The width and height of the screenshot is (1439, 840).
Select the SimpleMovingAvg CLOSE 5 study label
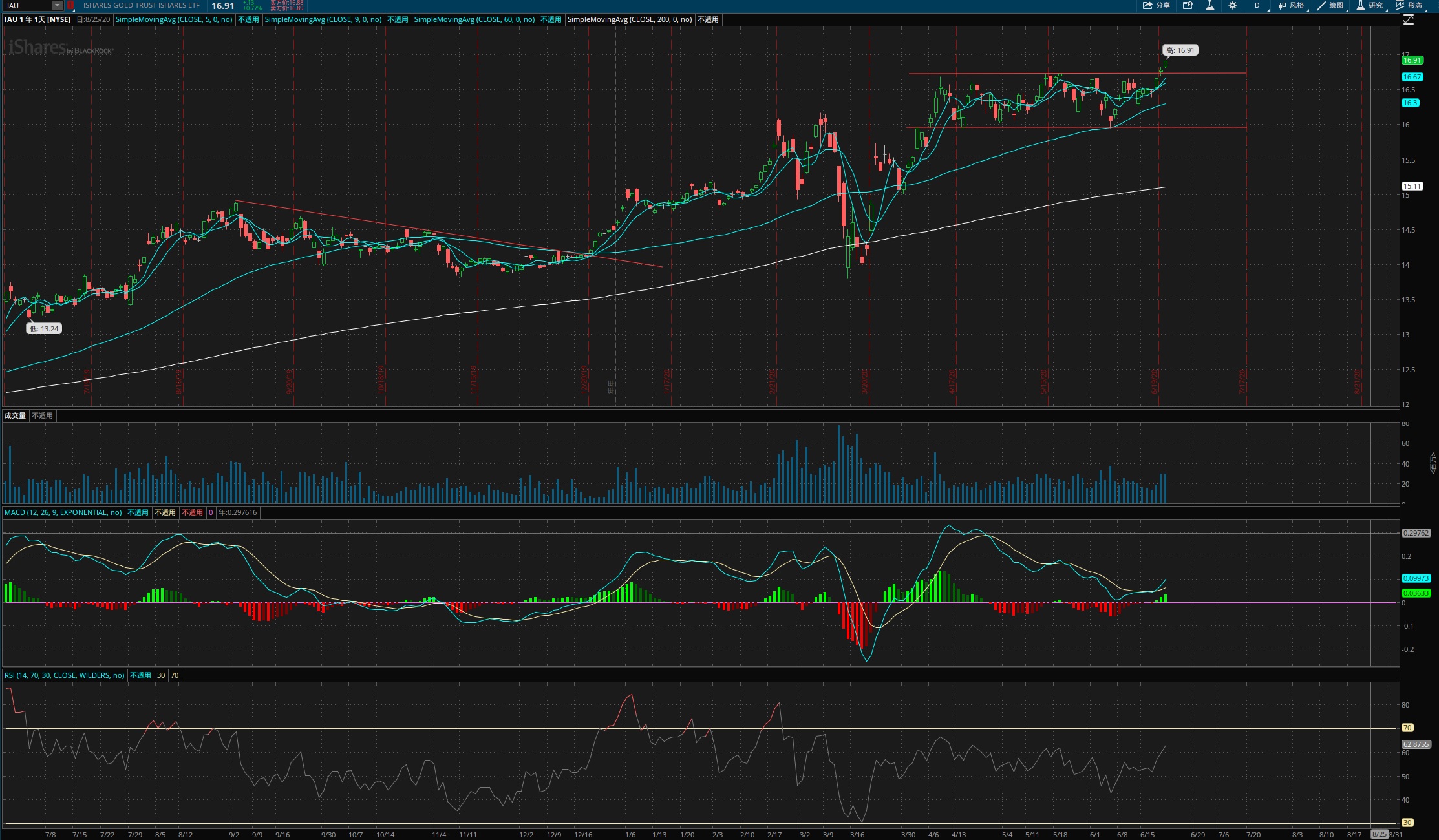[174, 19]
